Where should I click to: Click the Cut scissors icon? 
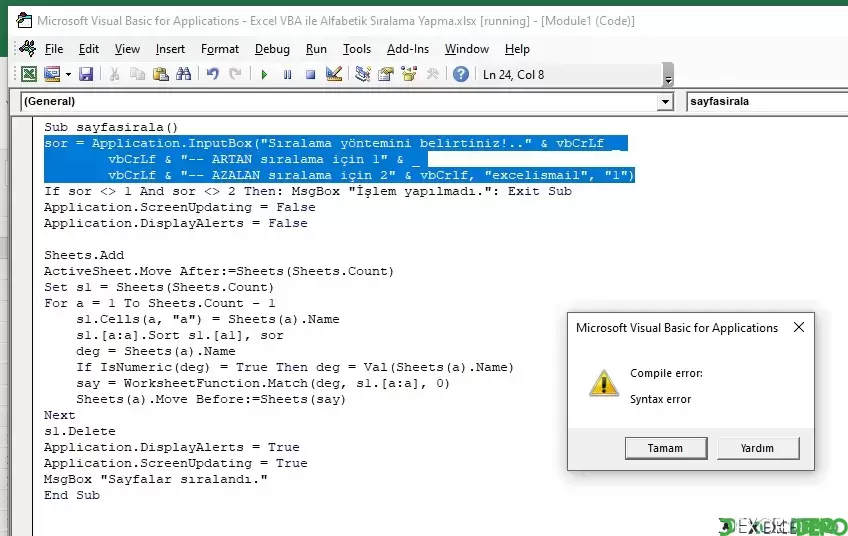tap(114, 74)
